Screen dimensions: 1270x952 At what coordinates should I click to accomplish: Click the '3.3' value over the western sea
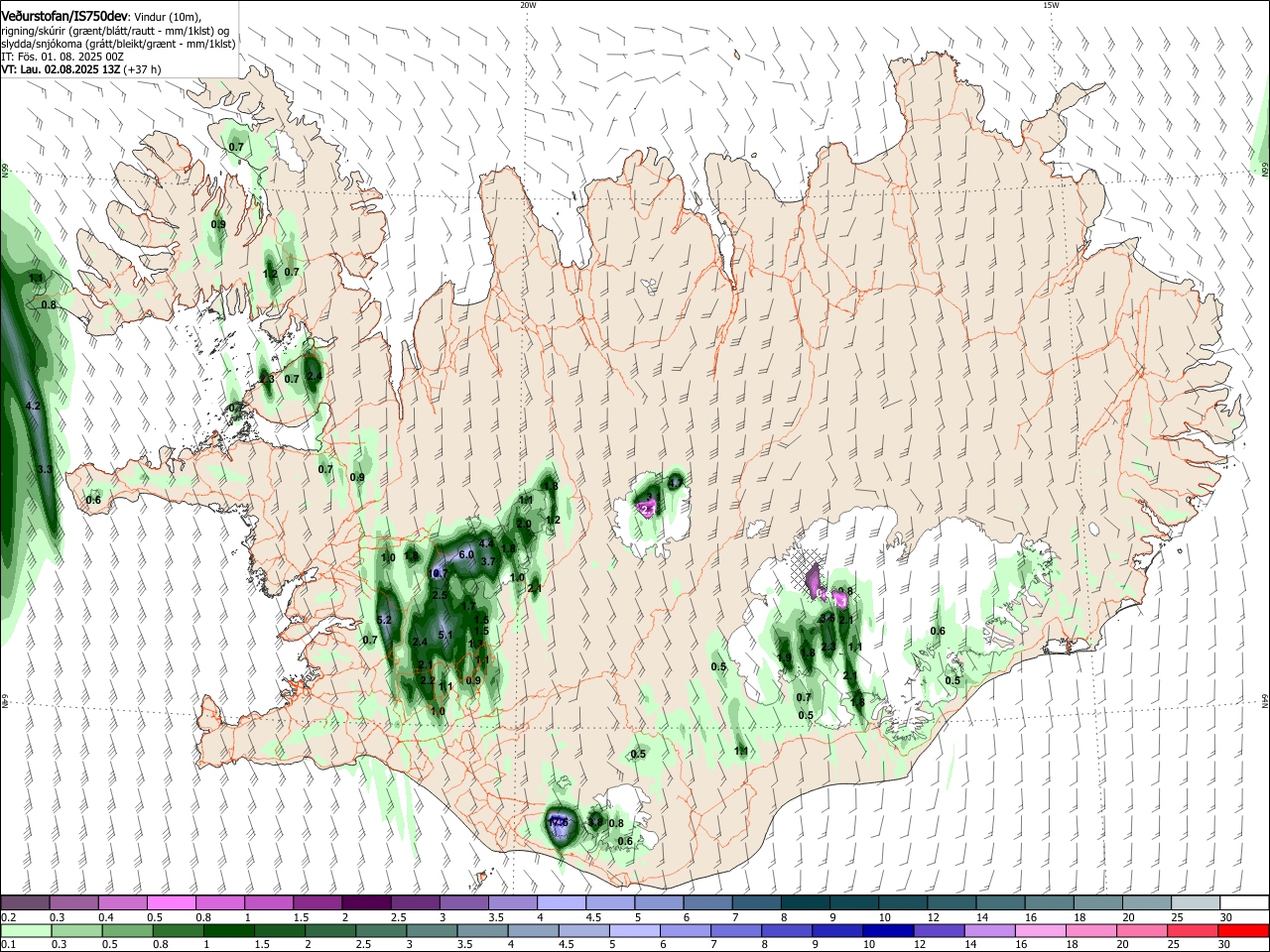[x=45, y=469]
